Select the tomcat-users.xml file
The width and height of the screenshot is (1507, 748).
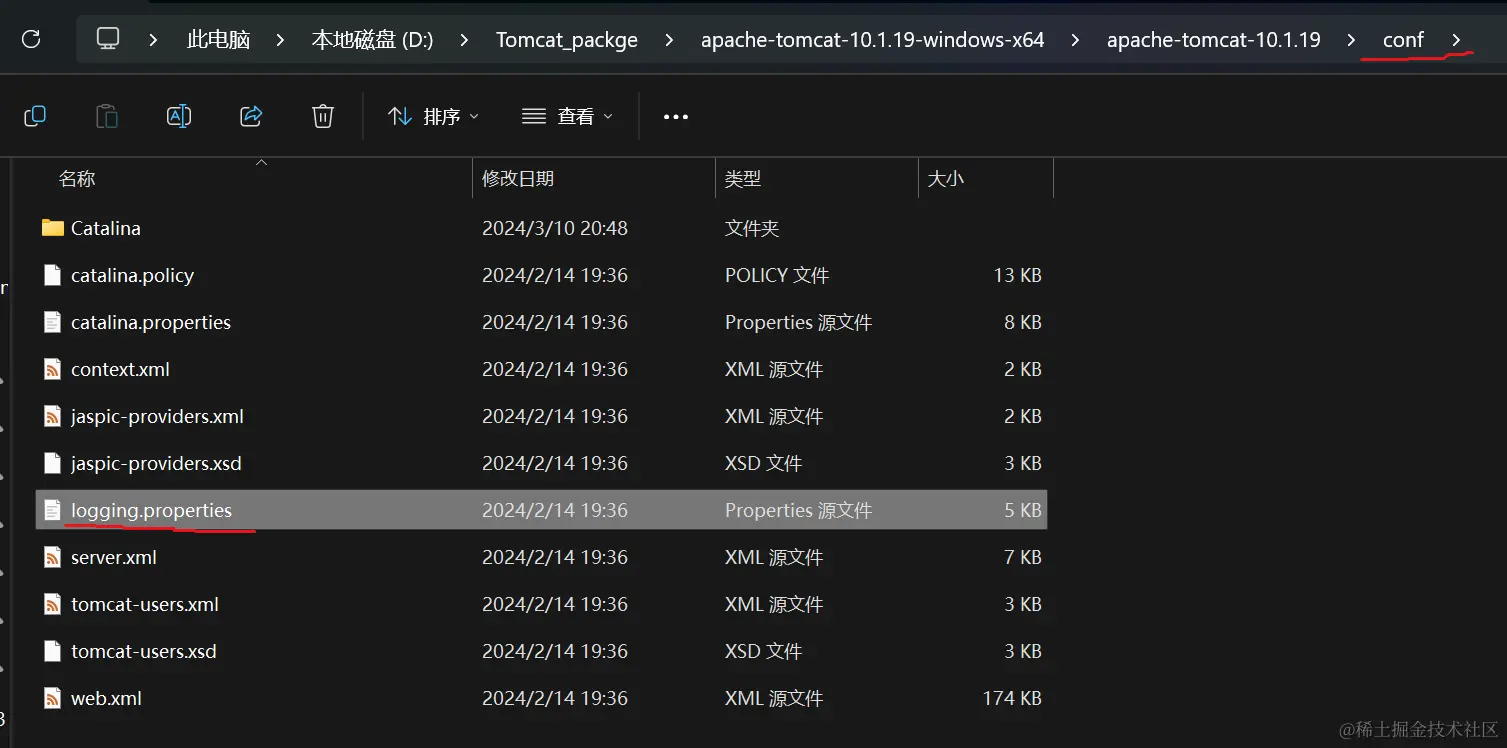[x=144, y=604]
